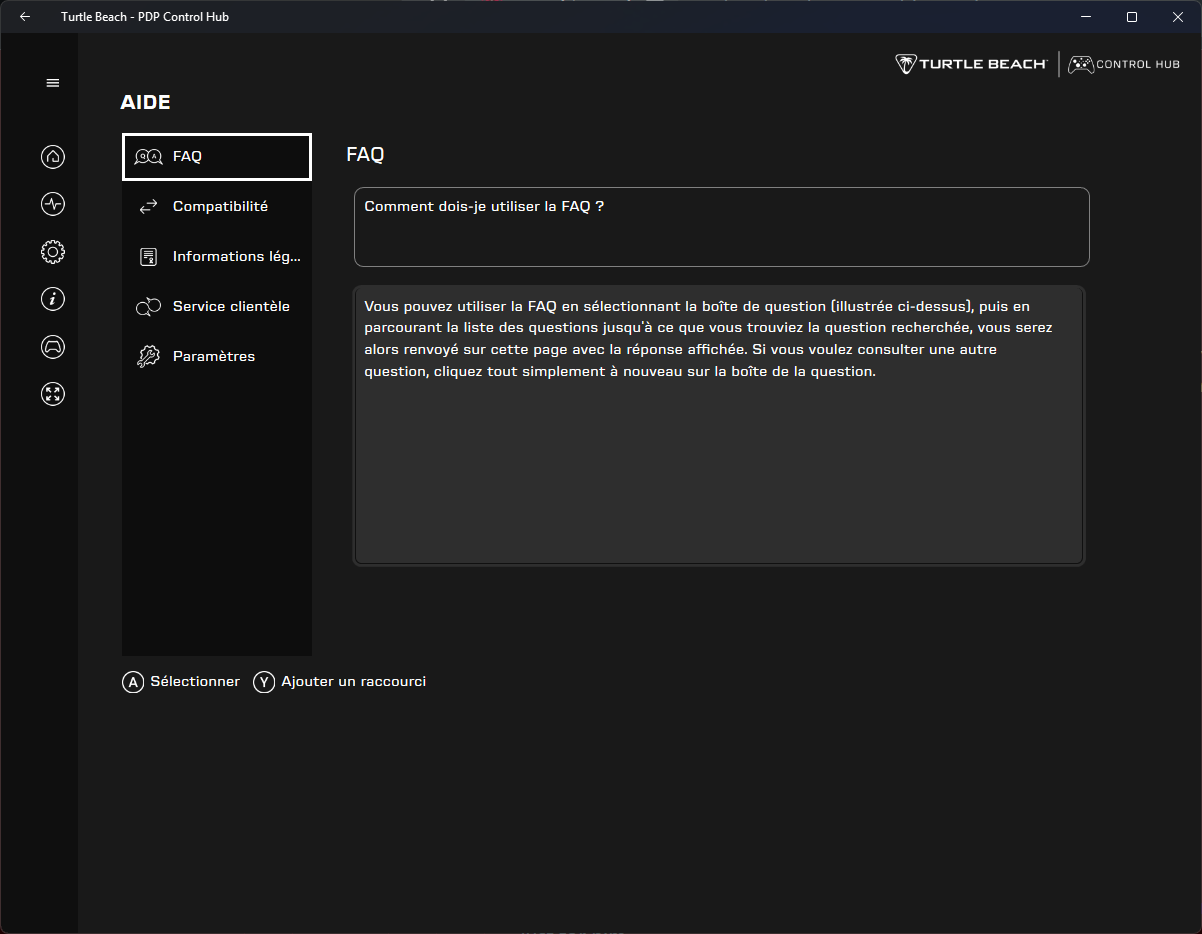The image size is (1202, 934).
Task: Click the expand arrows sidebar icon
Action: [53, 393]
